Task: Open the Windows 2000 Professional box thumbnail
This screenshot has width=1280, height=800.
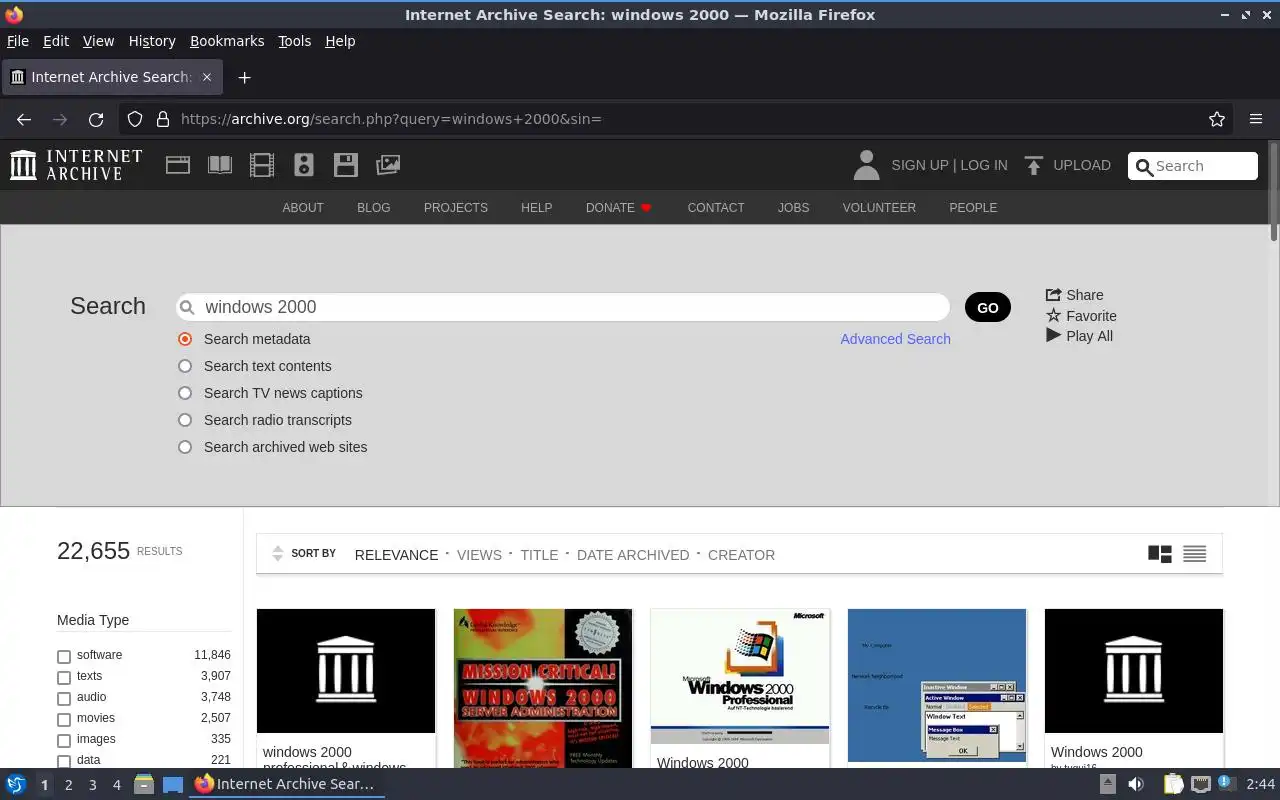Action: 740,676
